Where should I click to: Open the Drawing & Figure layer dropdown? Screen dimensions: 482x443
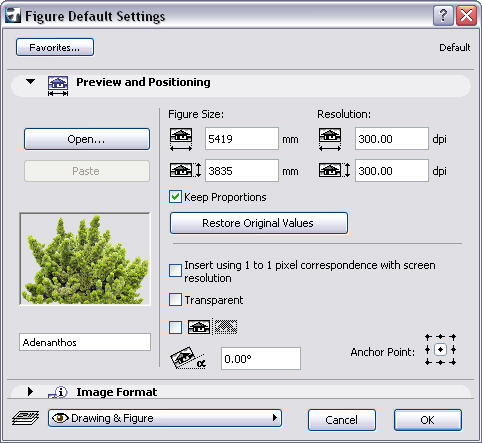(165, 418)
